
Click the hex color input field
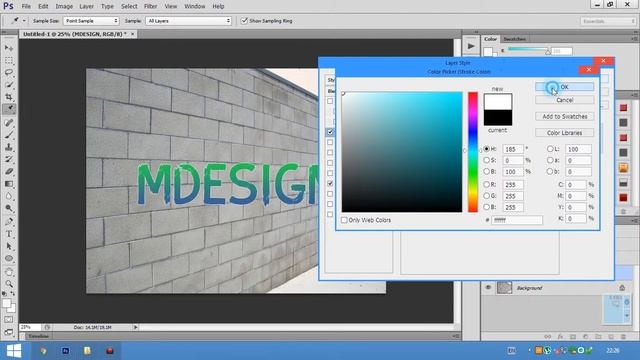[x=517, y=220]
